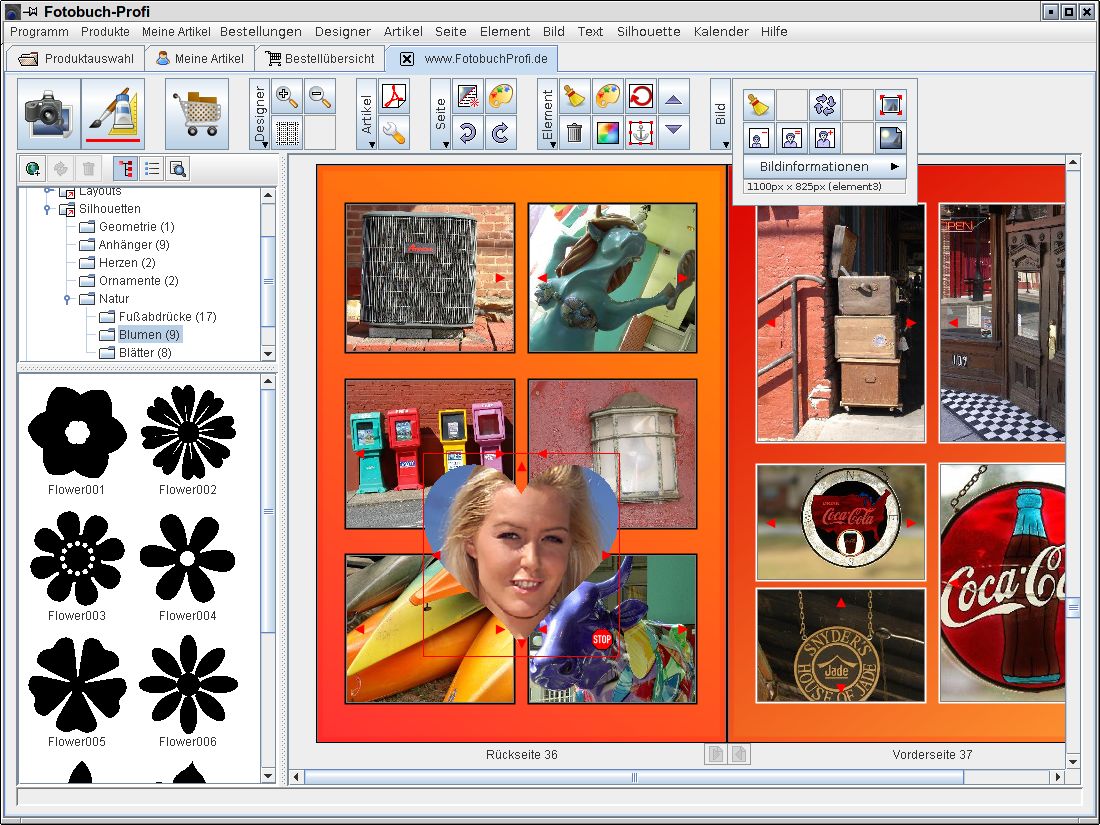Screen dimensions: 1100x825
Task: Open the Element group dropdown
Action: (547, 114)
